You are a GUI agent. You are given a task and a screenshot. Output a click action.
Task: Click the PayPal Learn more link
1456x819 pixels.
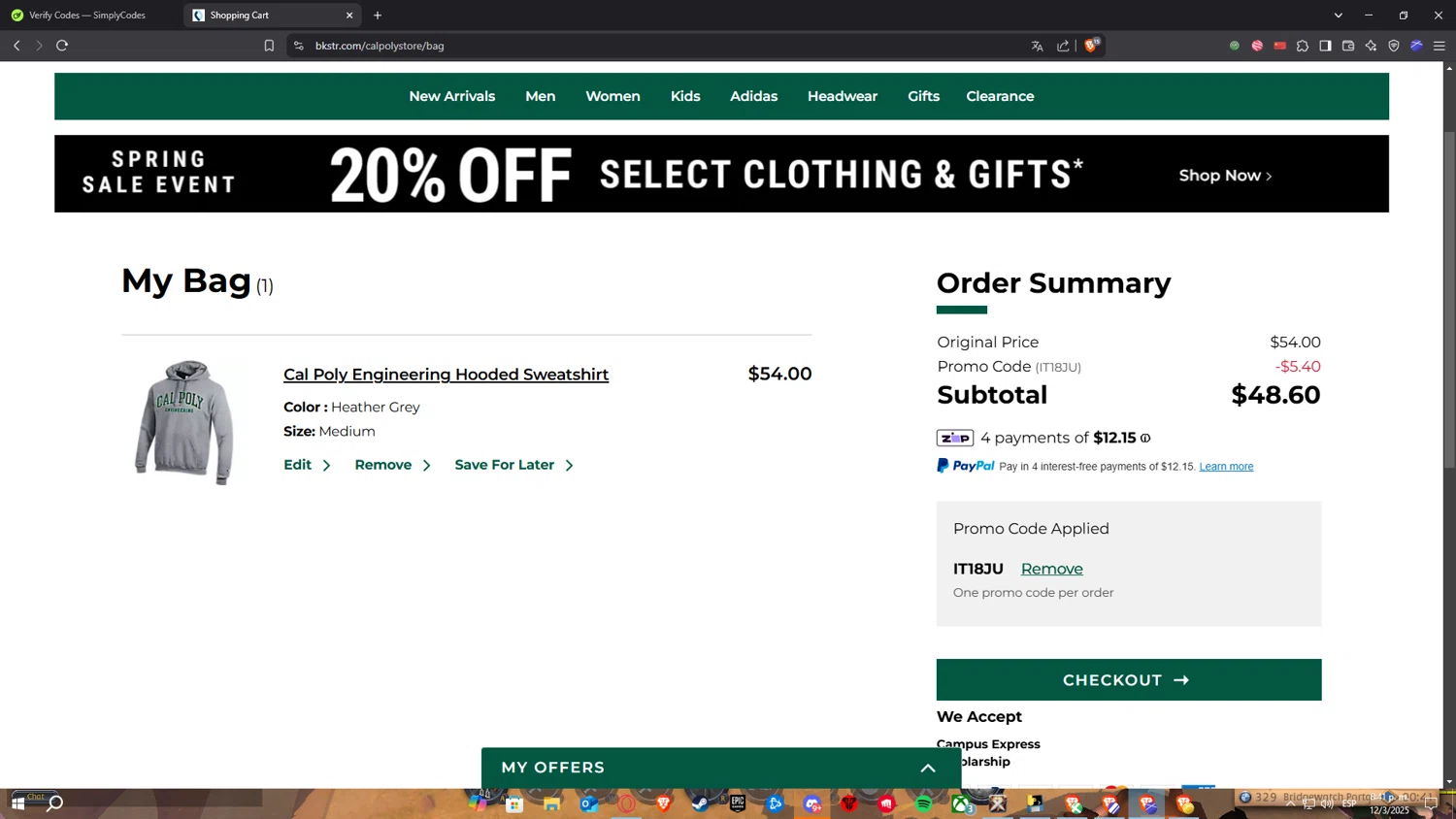(1226, 467)
